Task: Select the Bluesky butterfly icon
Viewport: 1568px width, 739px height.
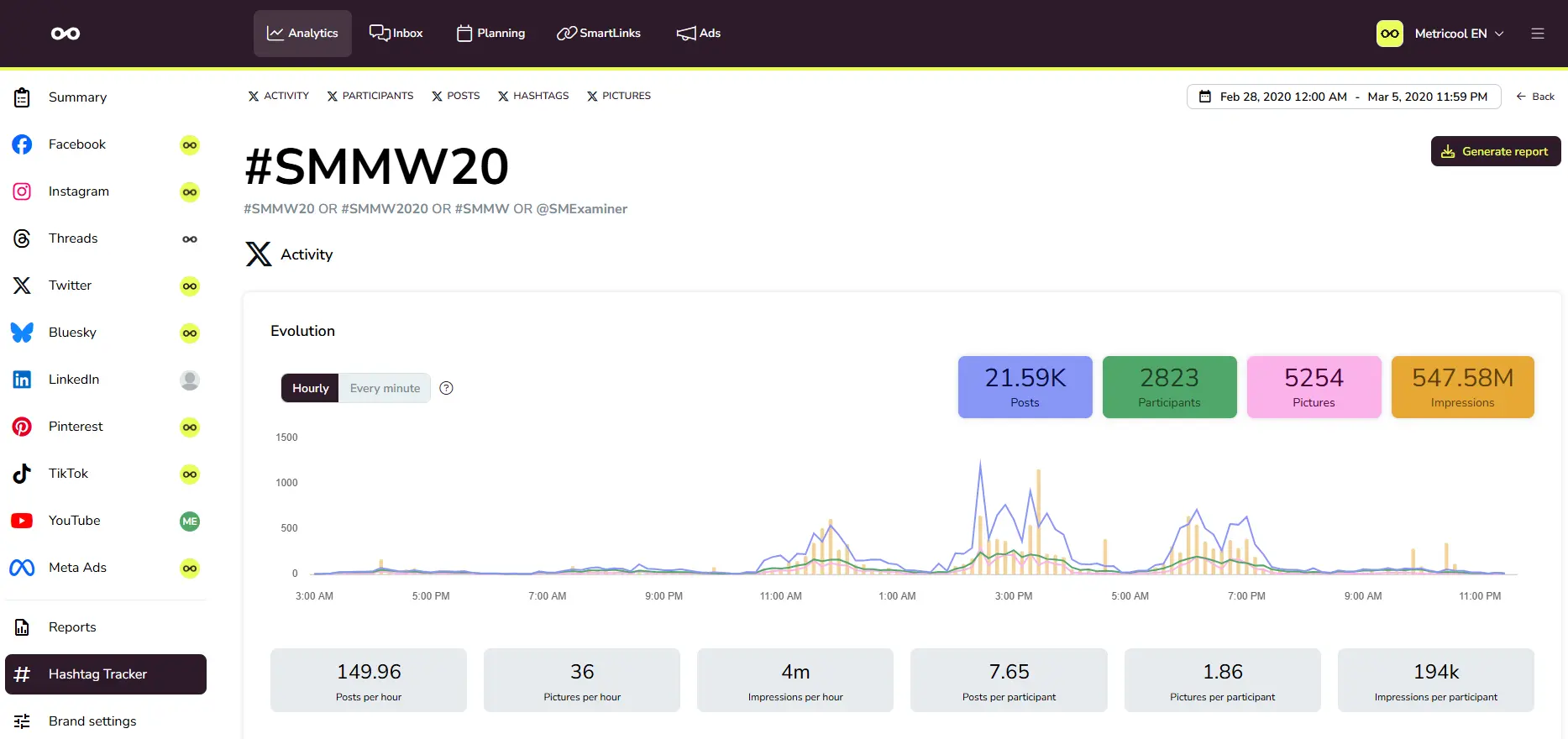Action: 23,333
